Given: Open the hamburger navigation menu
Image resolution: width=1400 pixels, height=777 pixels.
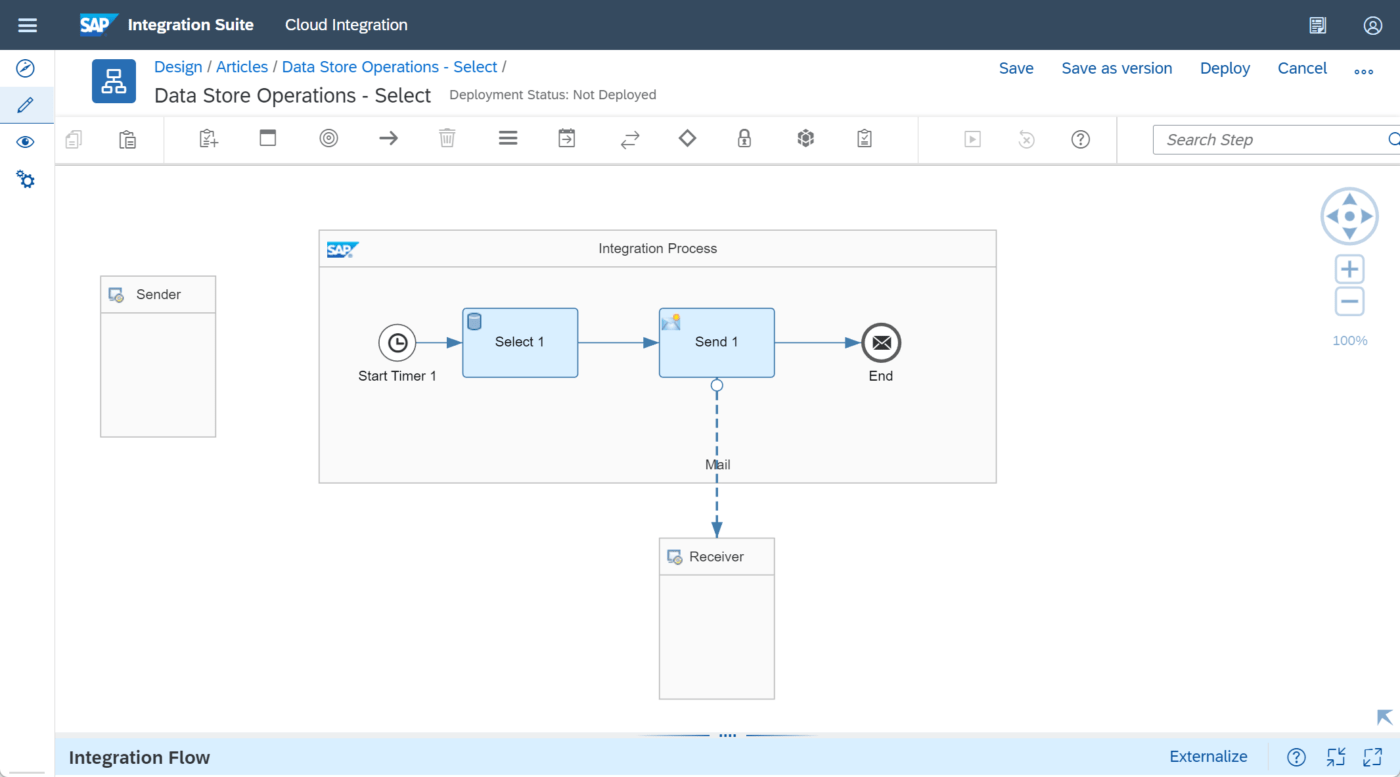Looking at the screenshot, I should (27, 25).
